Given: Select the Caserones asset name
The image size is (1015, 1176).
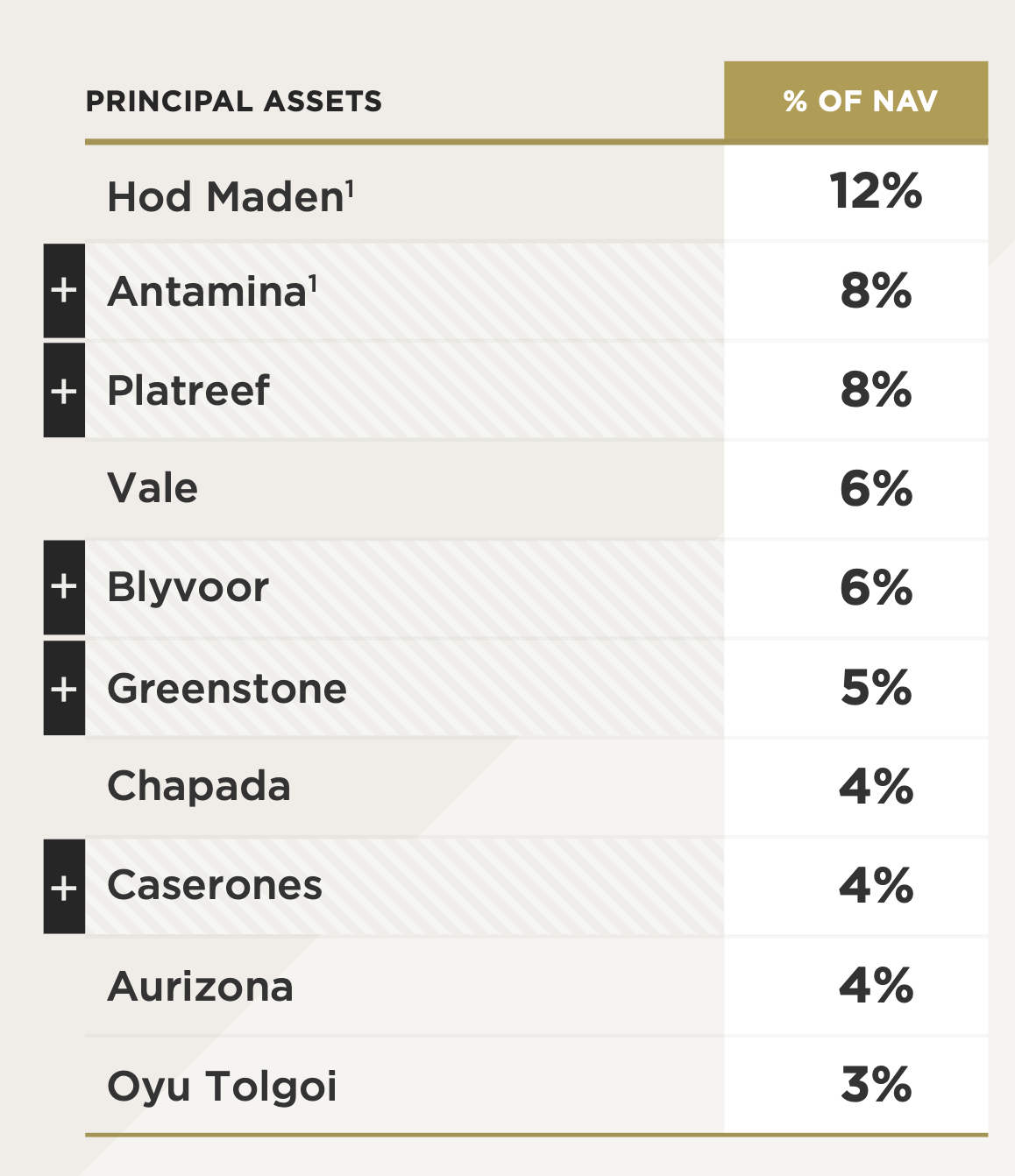Looking at the screenshot, I should pos(214,886).
